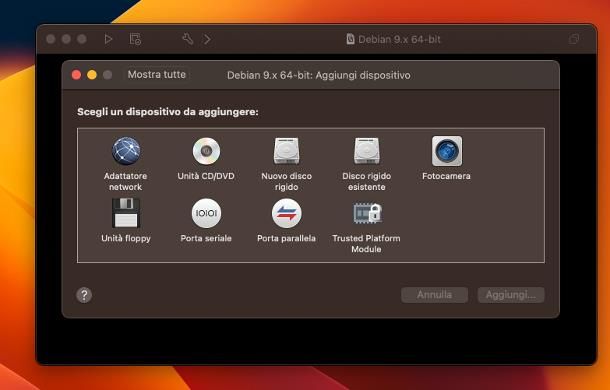Close the Aggiungi dispositivo dialog with red button
This screenshot has width=610, height=390.
pyautogui.click(x=76, y=75)
